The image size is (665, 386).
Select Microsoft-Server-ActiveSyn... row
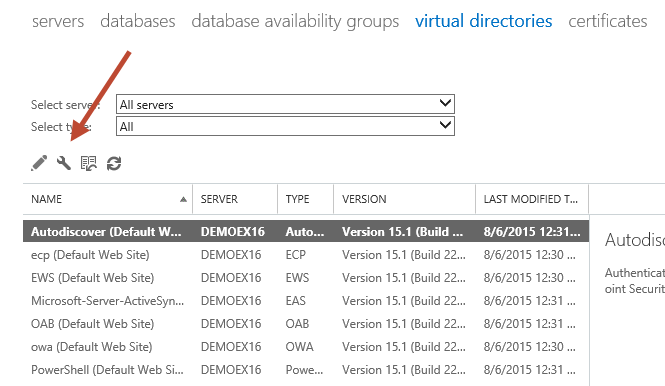click(x=306, y=301)
